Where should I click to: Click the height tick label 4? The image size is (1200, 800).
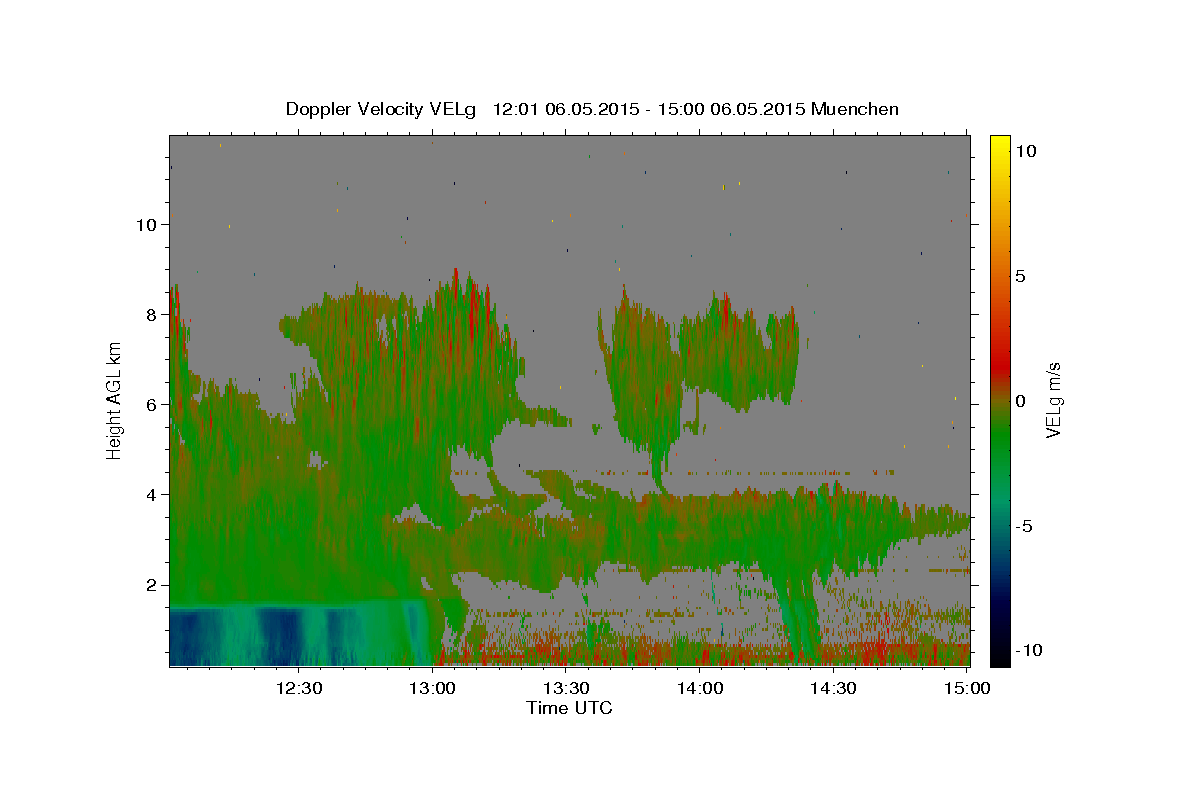tap(153, 495)
